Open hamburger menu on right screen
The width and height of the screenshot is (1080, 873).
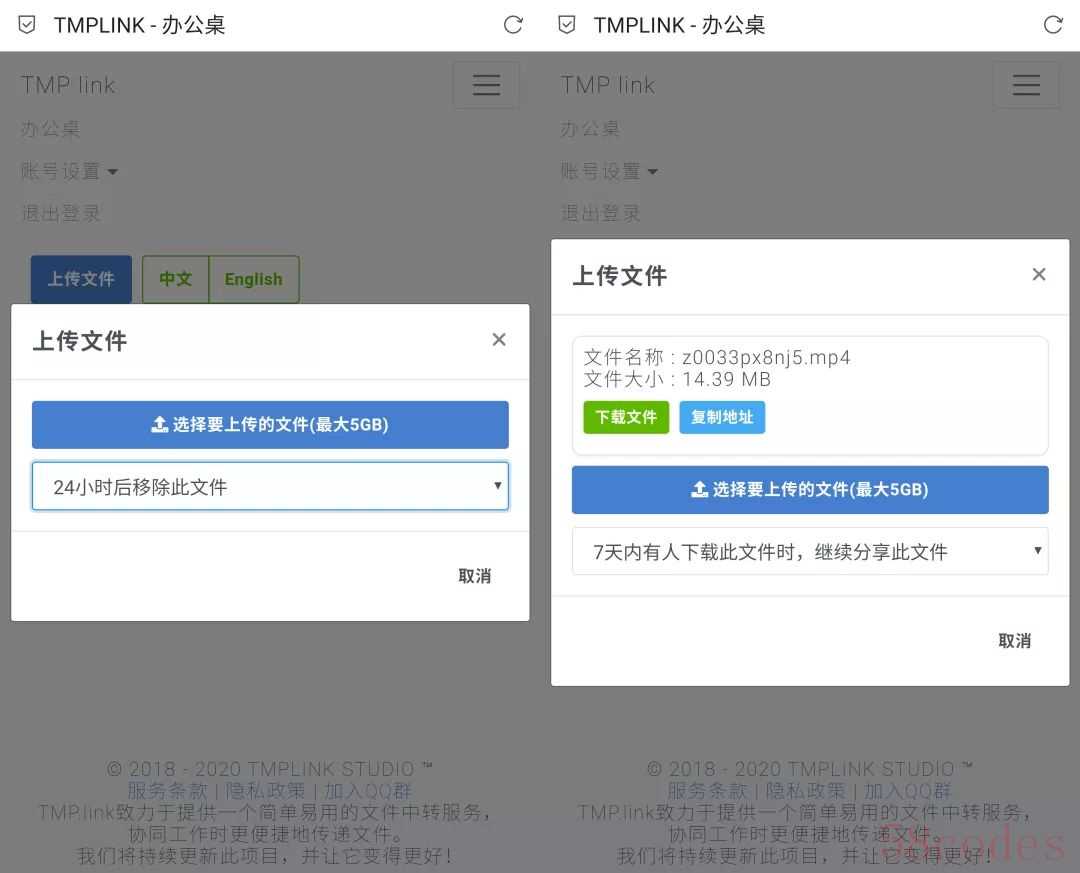point(1026,85)
